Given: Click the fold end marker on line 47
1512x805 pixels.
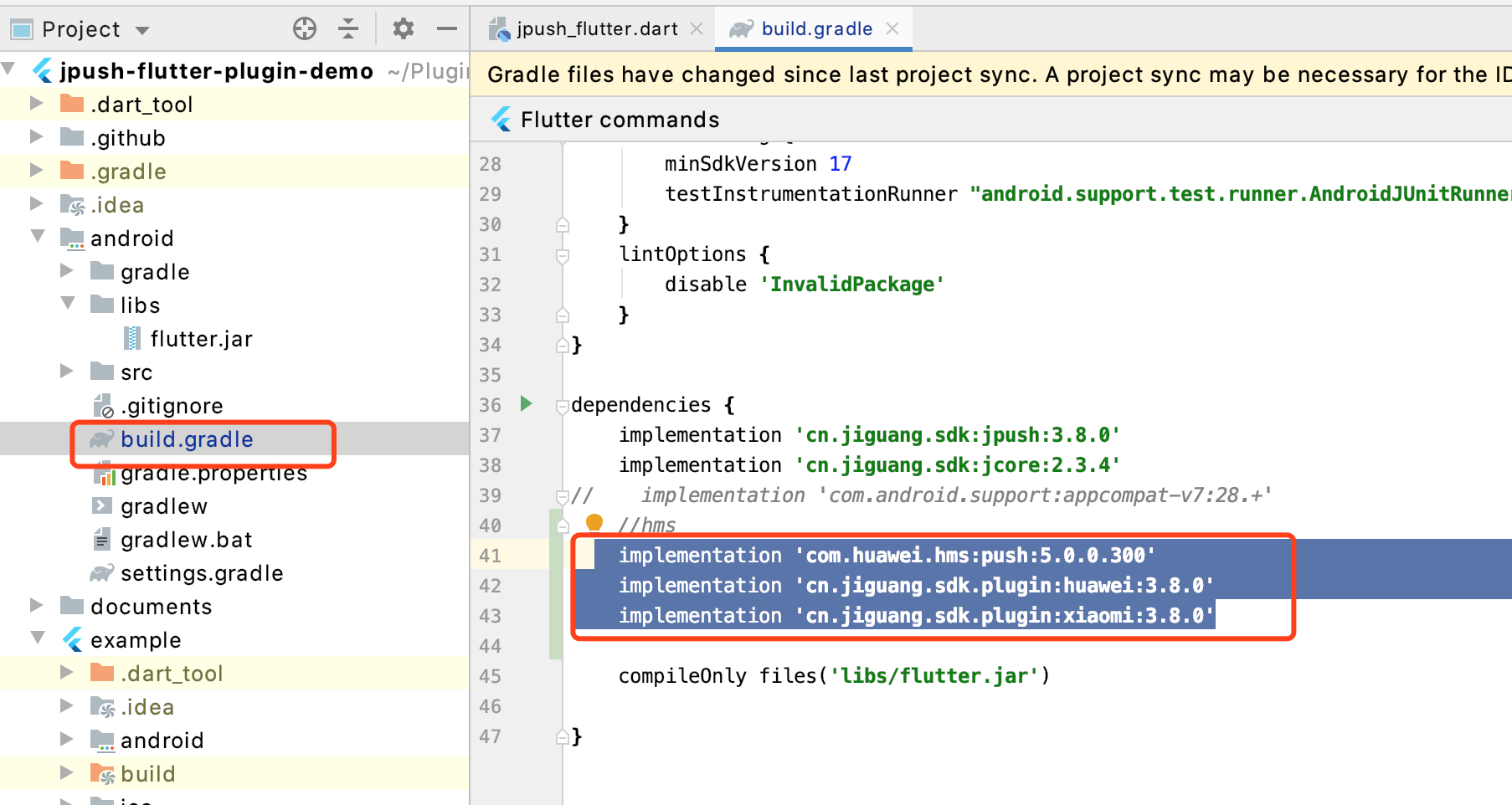Looking at the screenshot, I should tap(563, 736).
